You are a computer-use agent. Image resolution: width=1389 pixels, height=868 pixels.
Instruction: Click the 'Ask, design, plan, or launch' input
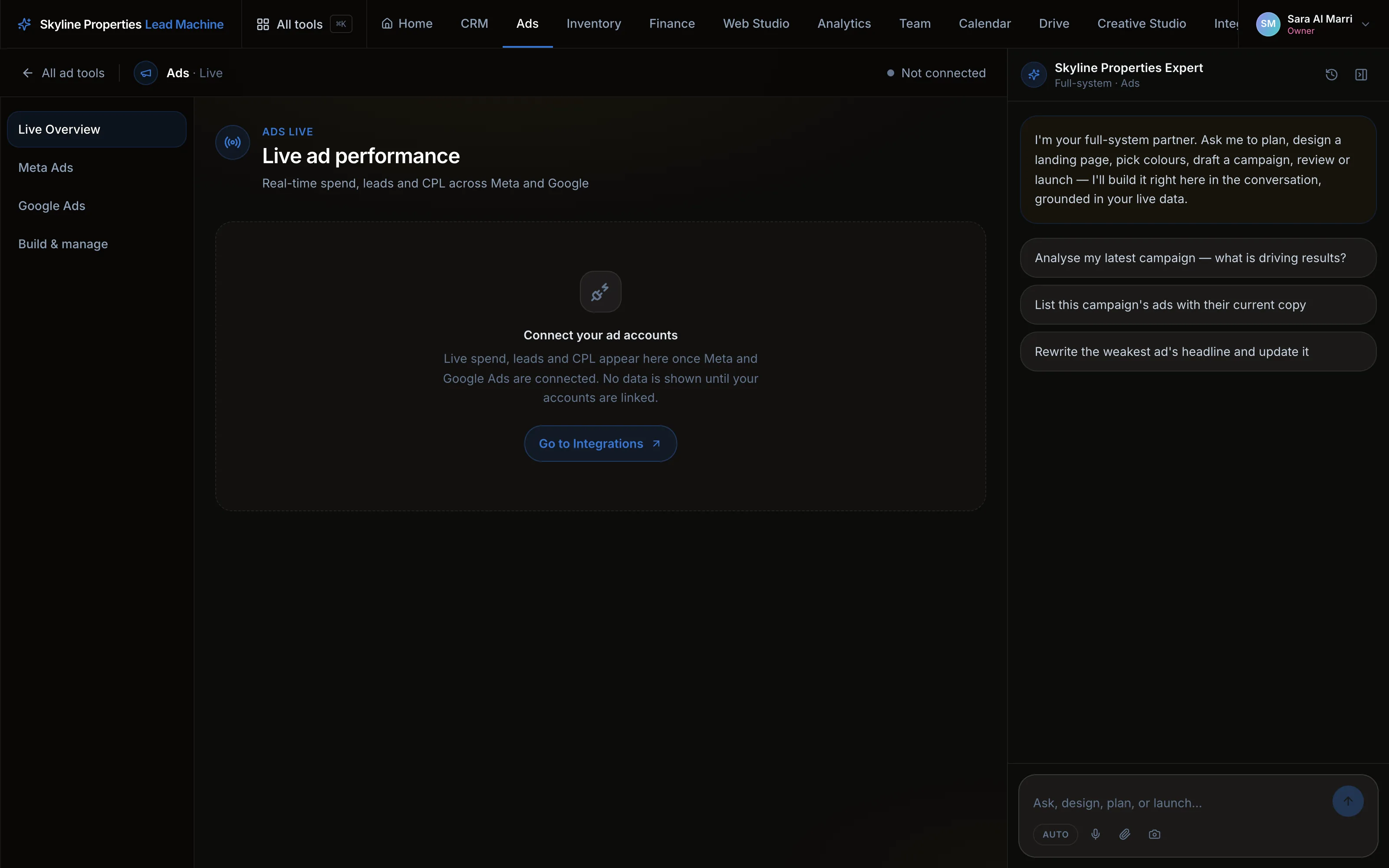pos(1177,802)
